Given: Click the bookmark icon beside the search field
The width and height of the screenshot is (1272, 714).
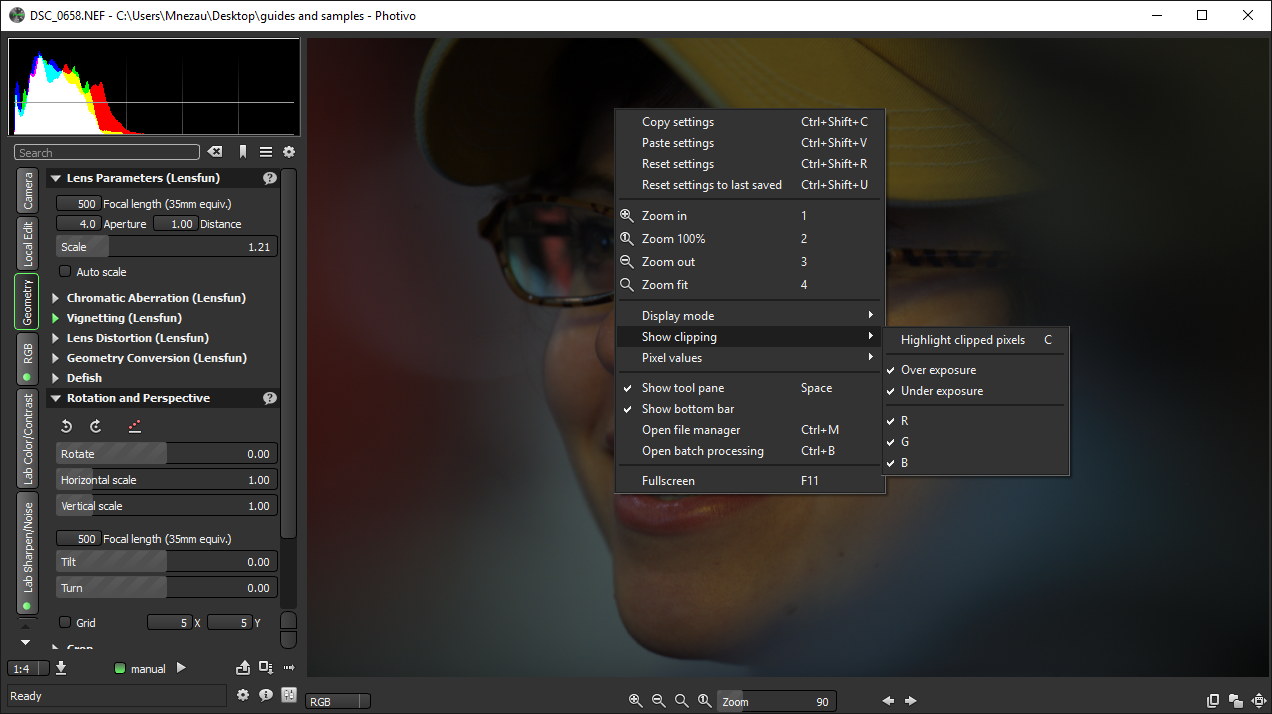Looking at the screenshot, I should pyautogui.click(x=241, y=152).
